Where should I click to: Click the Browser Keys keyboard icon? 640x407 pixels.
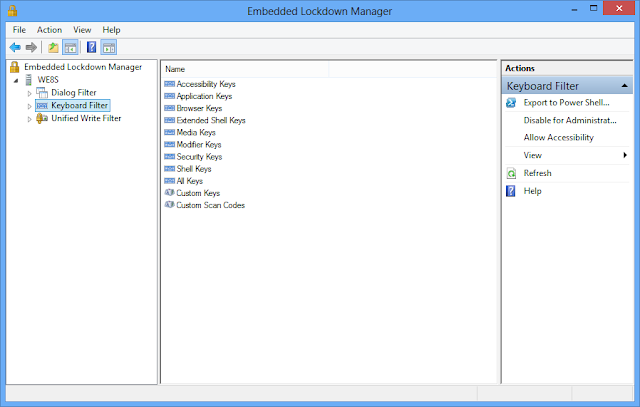click(169, 108)
